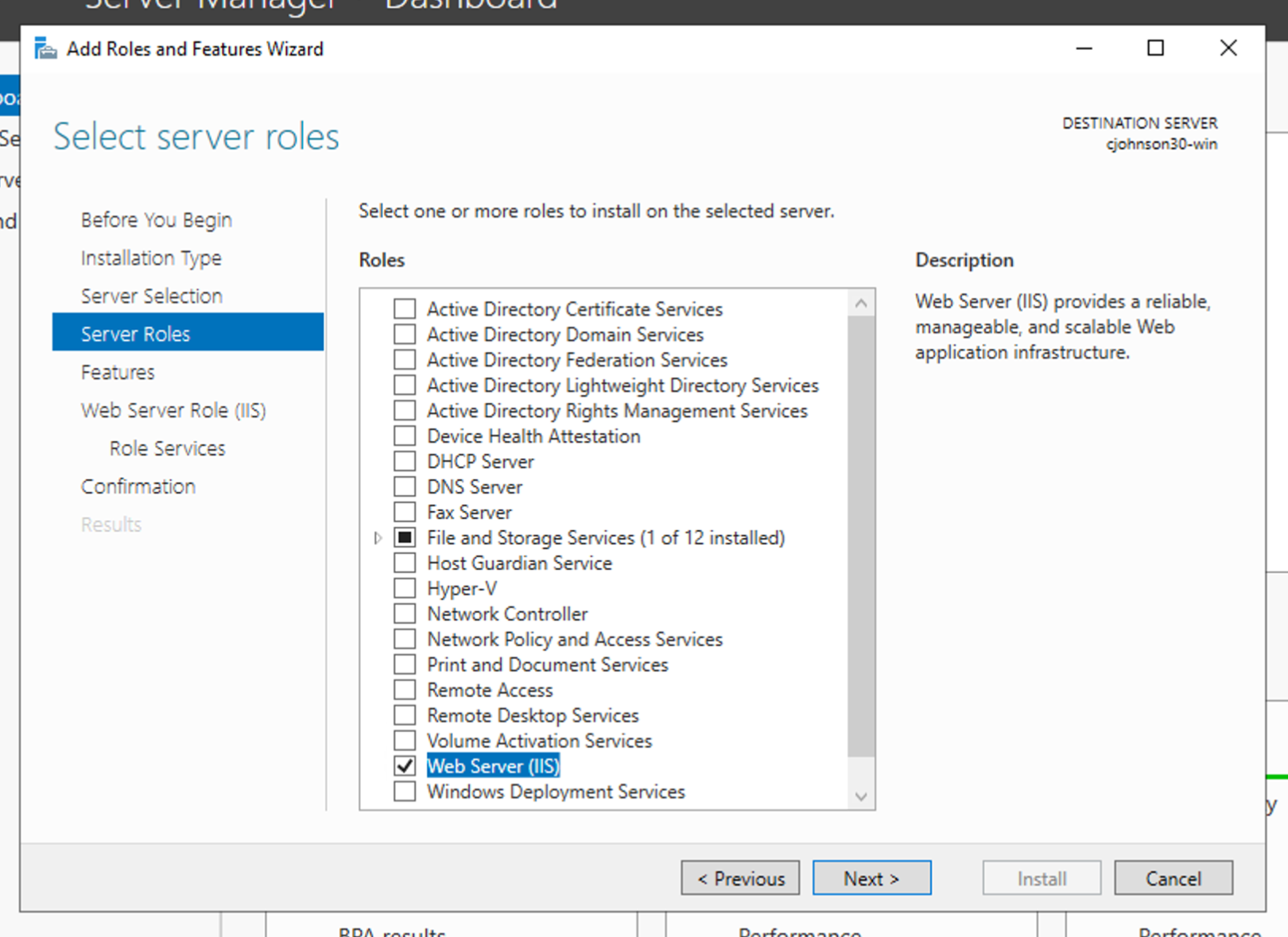Select the Web Server (IIS) role label
The image size is (1288, 937).
[x=494, y=766]
